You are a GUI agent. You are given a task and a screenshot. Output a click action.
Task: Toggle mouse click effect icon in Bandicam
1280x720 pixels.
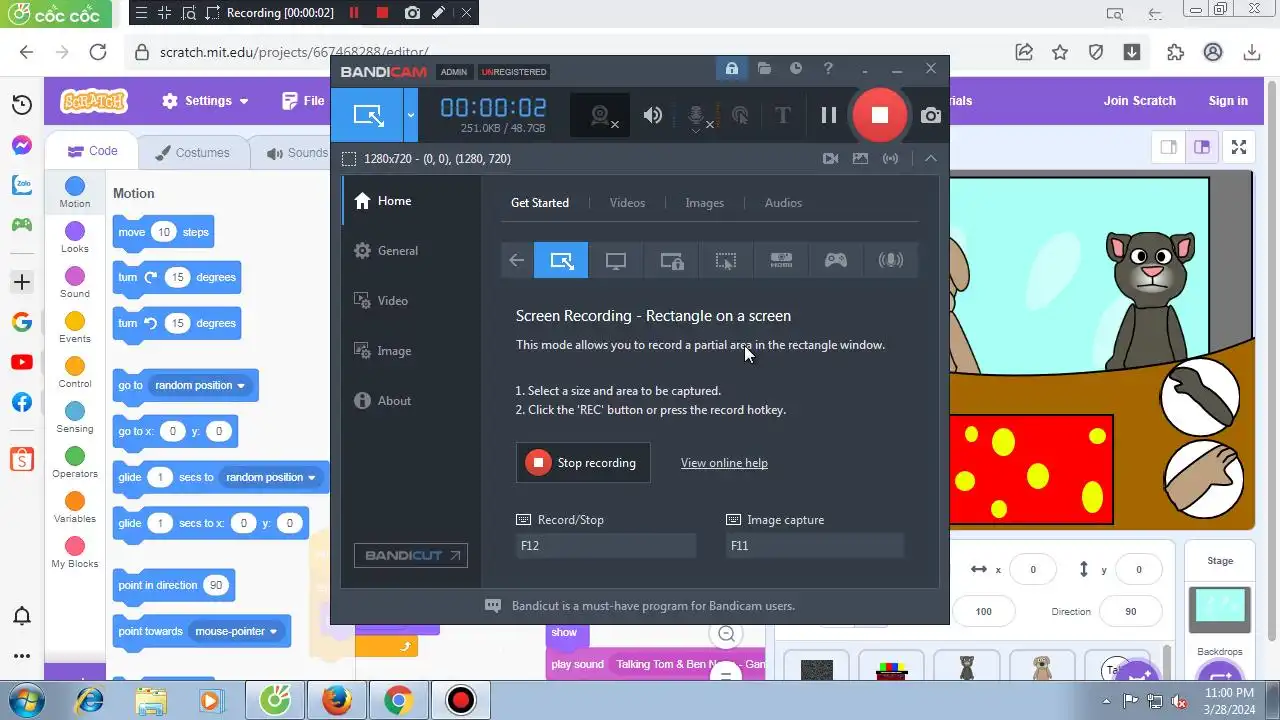(740, 115)
